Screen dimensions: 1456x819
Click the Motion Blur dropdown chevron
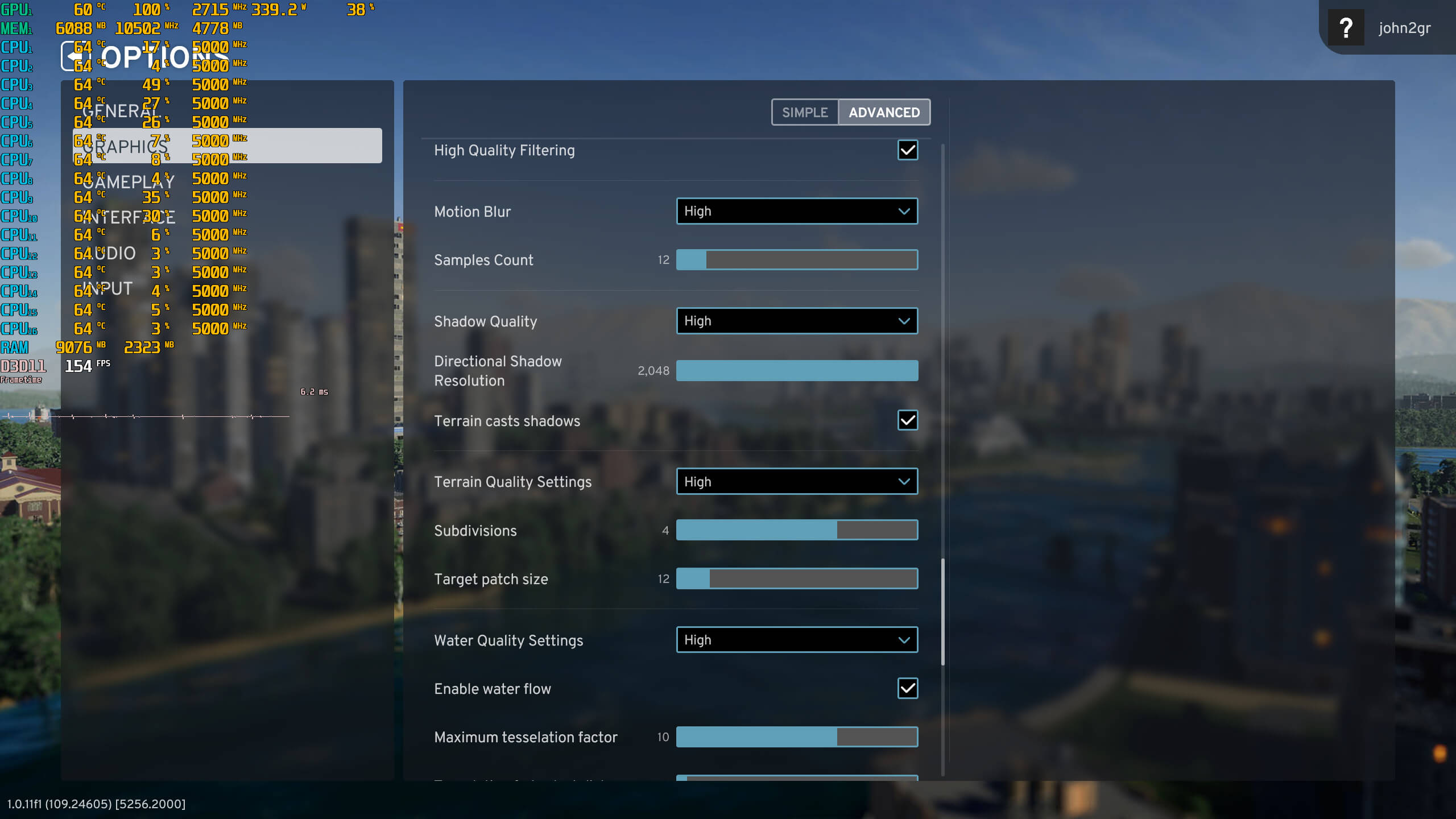click(904, 212)
